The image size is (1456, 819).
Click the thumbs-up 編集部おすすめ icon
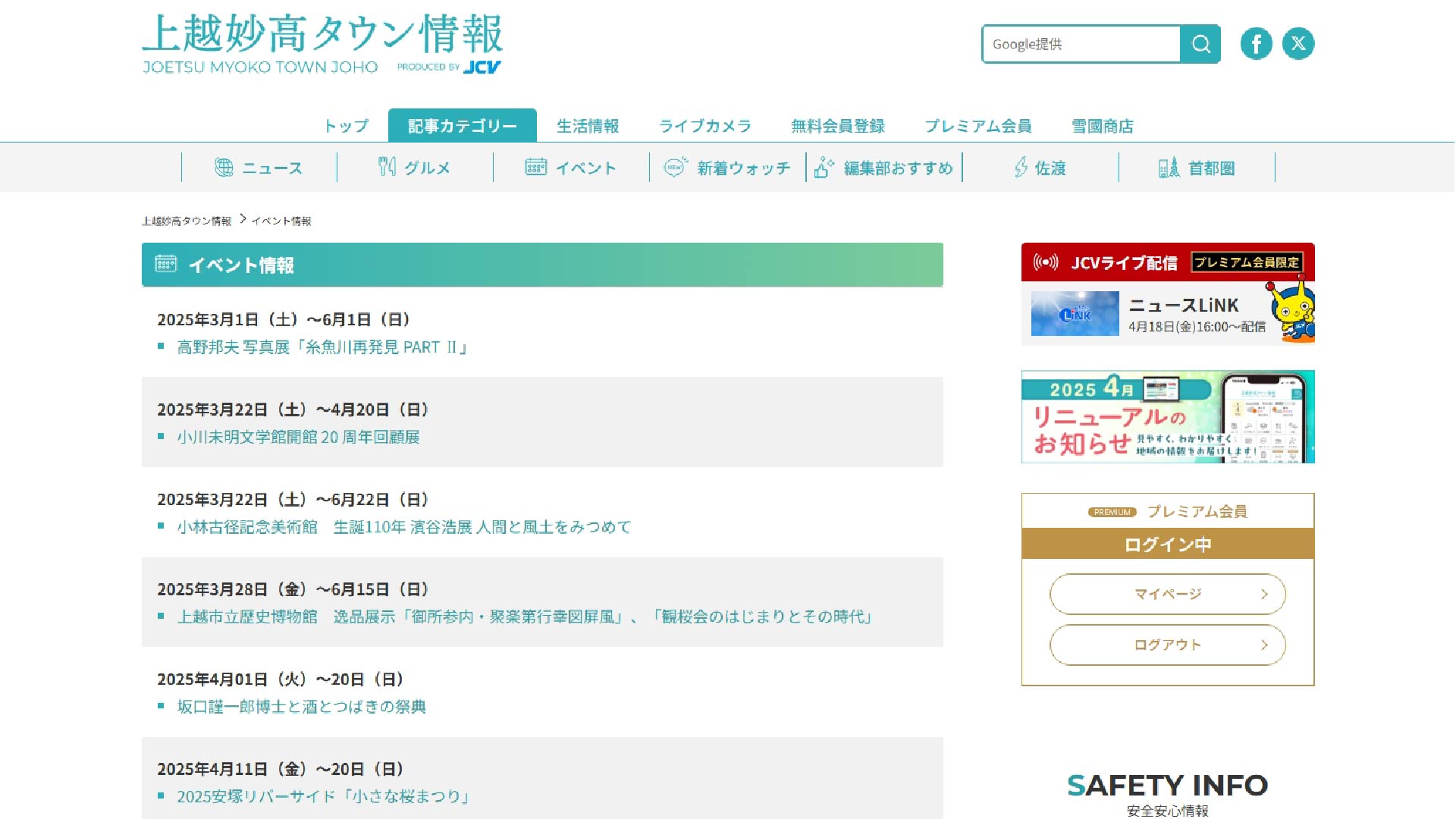824,168
